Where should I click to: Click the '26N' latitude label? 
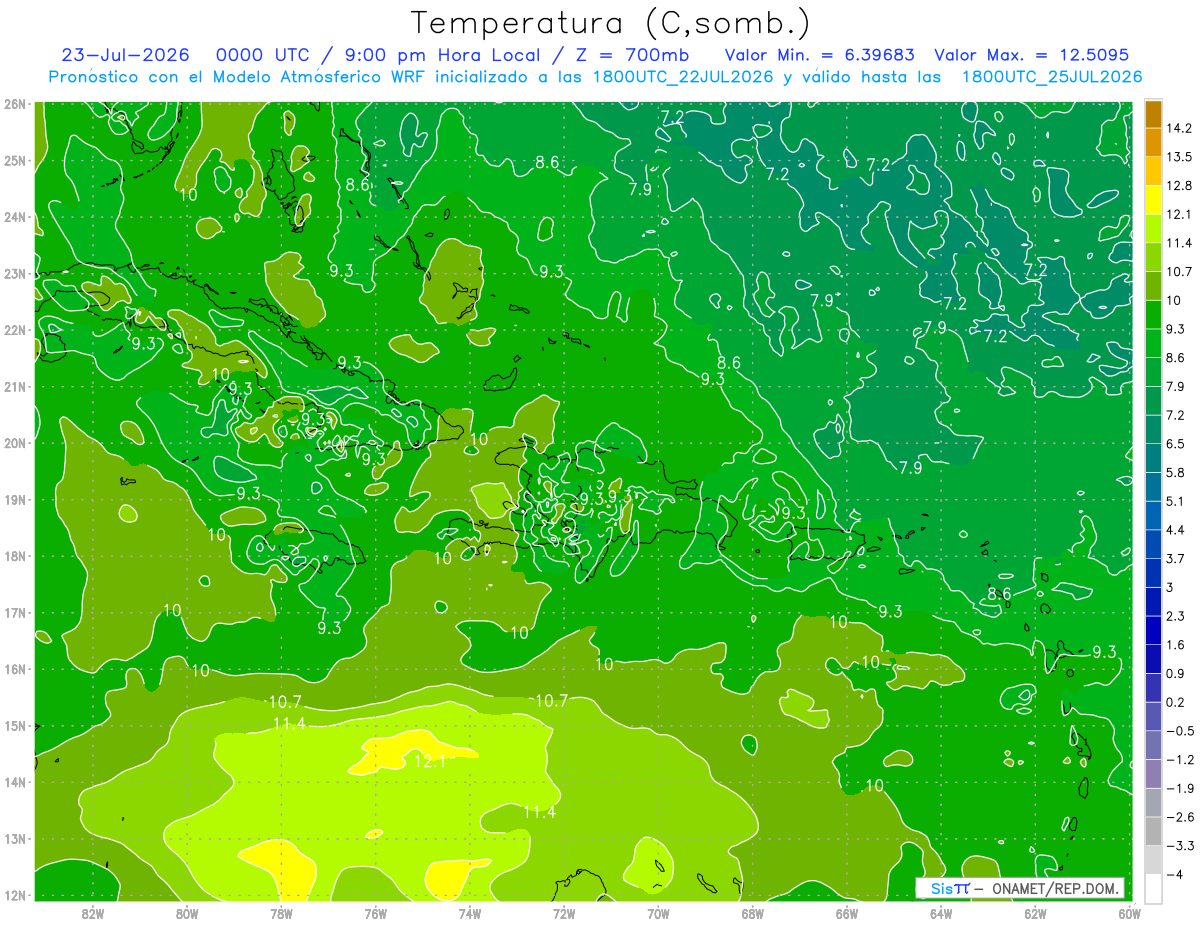click(x=14, y=104)
